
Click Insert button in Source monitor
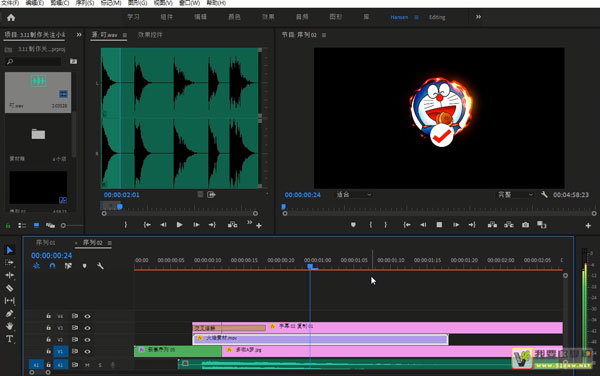[x=232, y=225]
